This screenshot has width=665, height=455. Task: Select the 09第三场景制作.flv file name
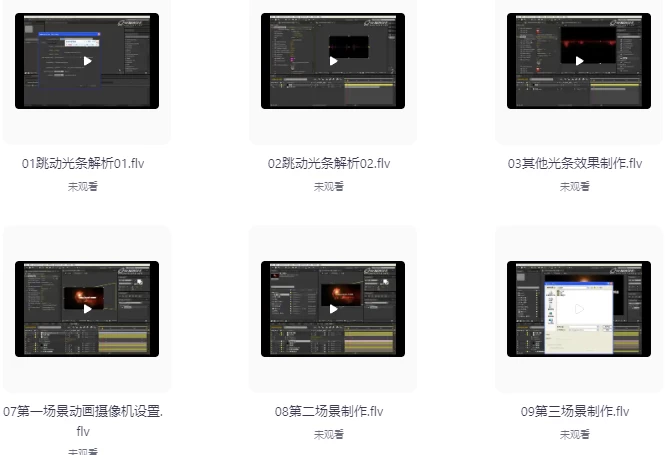point(575,411)
